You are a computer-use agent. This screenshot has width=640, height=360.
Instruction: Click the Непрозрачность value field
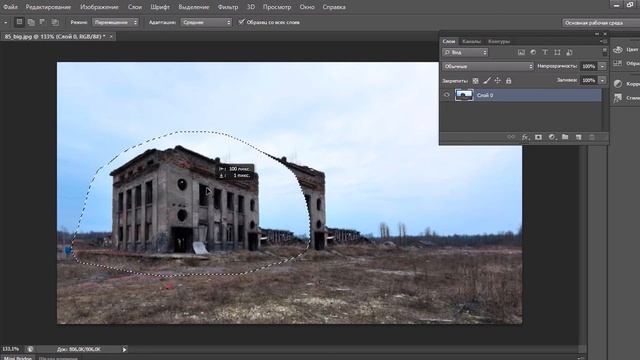click(589, 66)
